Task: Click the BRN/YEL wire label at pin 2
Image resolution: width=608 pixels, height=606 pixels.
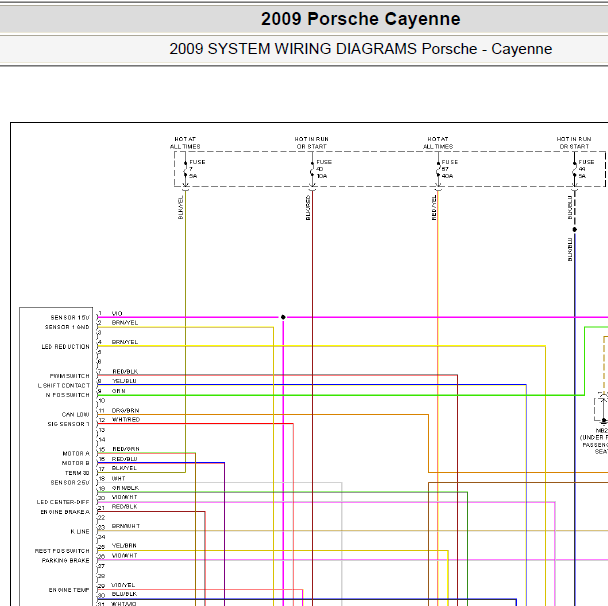Action: click(x=125, y=323)
